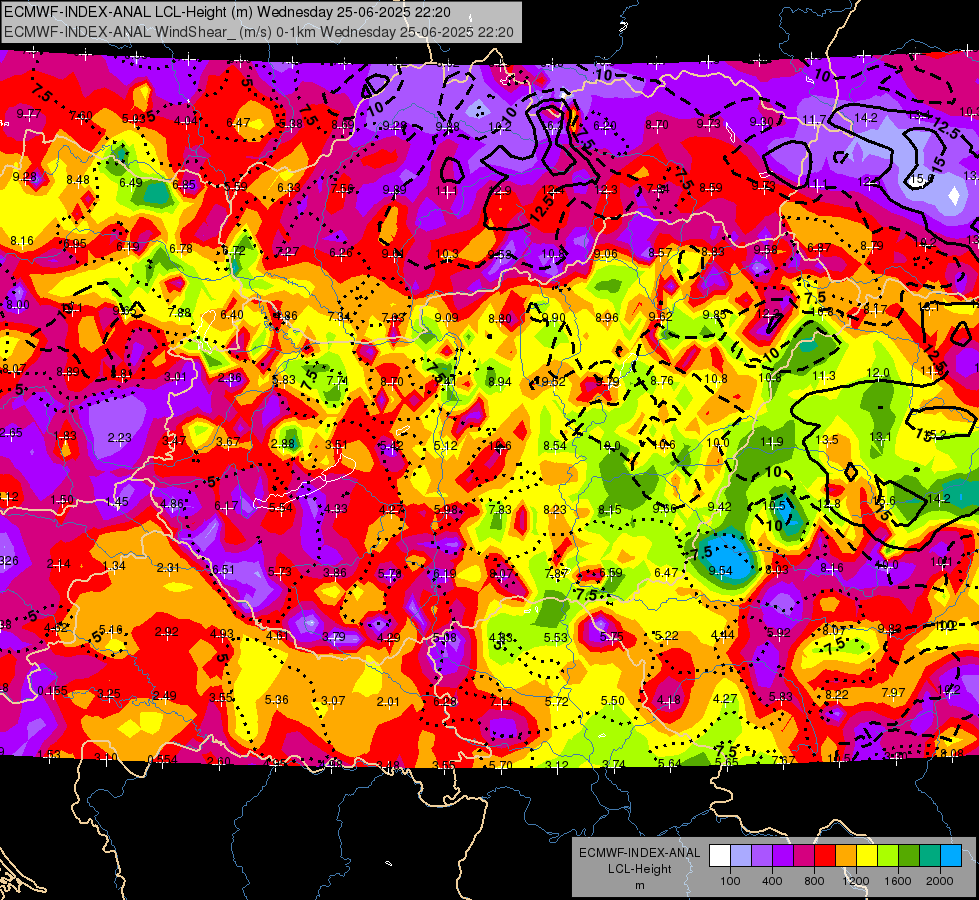The width and height of the screenshot is (979, 900).
Task: Select the 800 legend scale label
Action: pyautogui.click(x=814, y=881)
